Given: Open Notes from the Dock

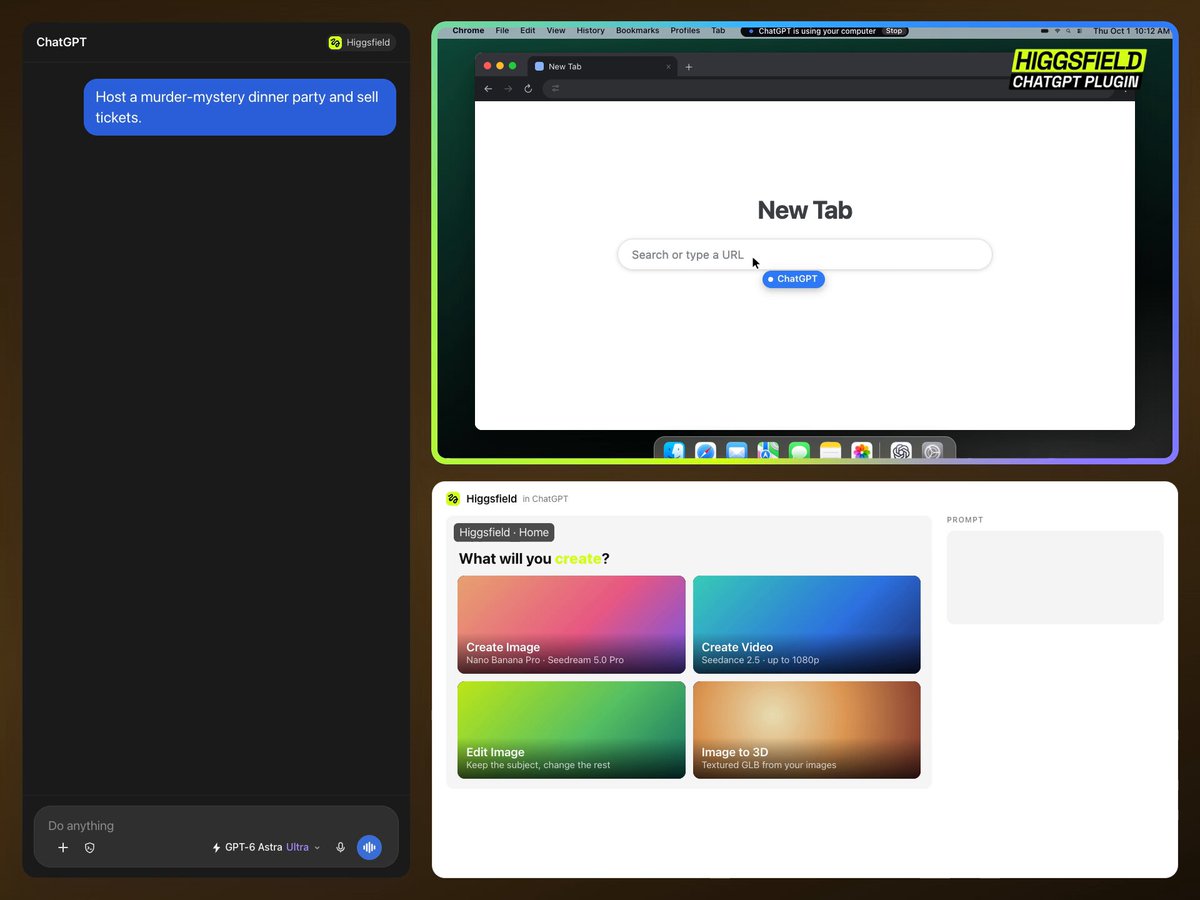Looking at the screenshot, I should coord(830,452).
